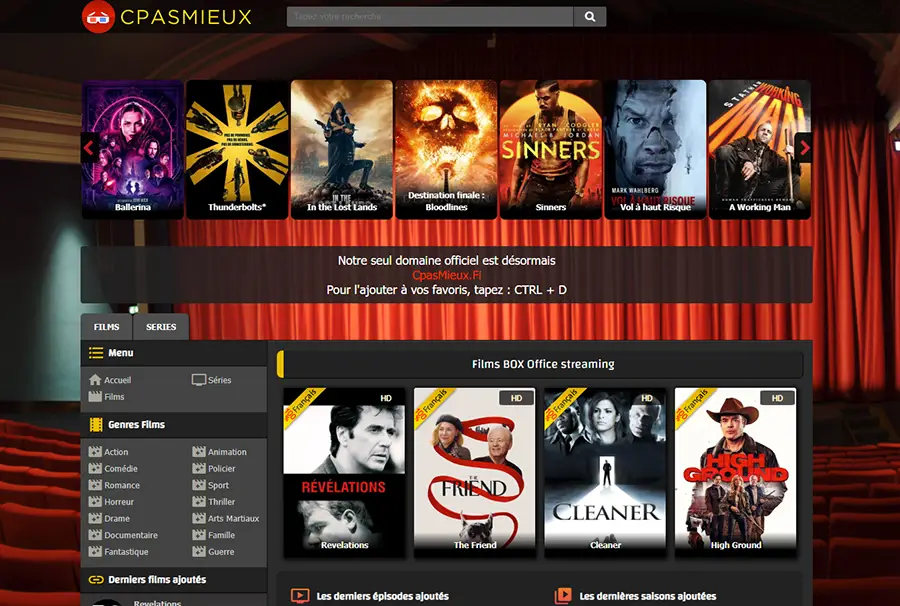This screenshot has width=900, height=606.
Task: Select the Comédie genre
Action: [x=121, y=469]
